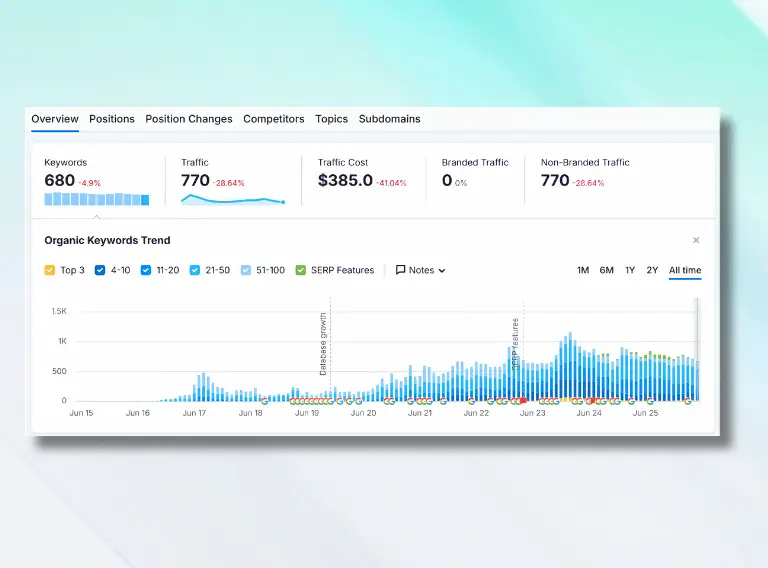Image resolution: width=768 pixels, height=568 pixels.
Task: Select the Topics tab
Action: pos(332,119)
